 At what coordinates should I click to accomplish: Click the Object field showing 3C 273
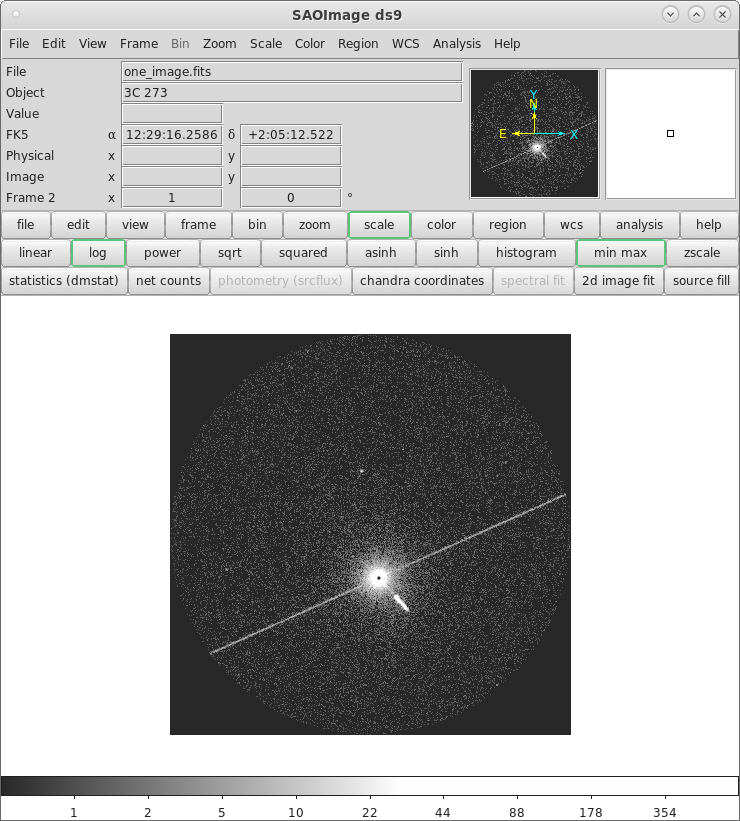pos(291,93)
